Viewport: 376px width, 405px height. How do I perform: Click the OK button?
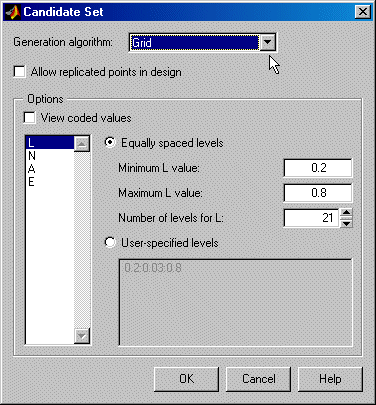pyautogui.click(x=186, y=379)
